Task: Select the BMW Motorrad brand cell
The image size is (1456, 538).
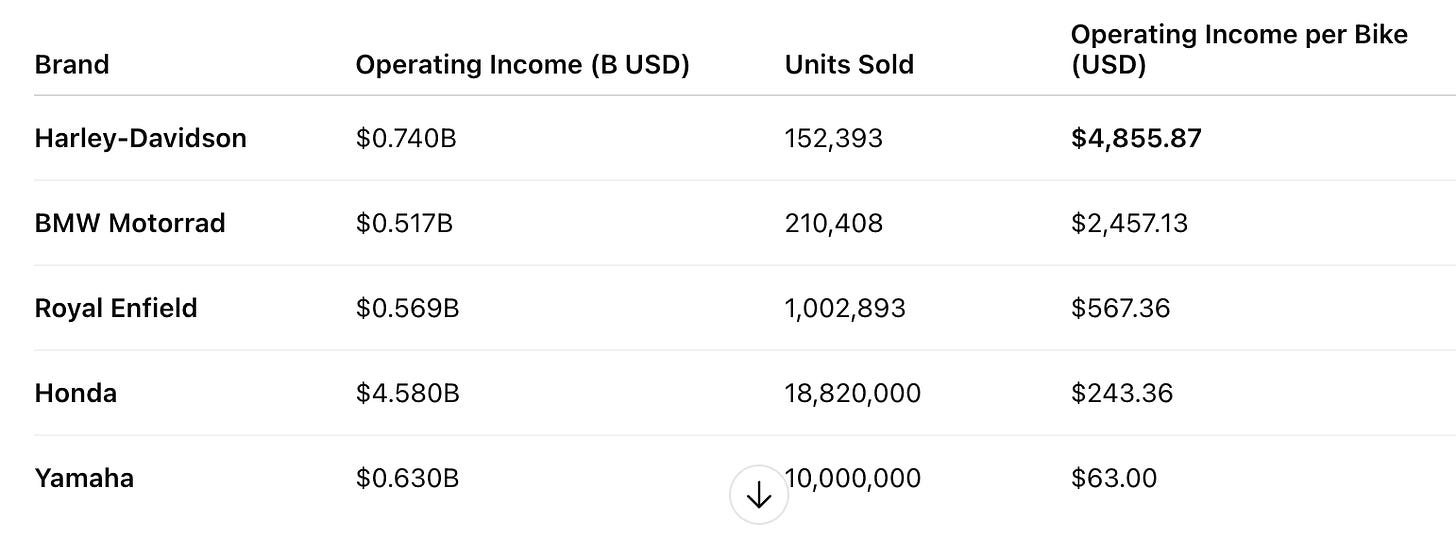Action: pyautogui.click(x=130, y=223)
